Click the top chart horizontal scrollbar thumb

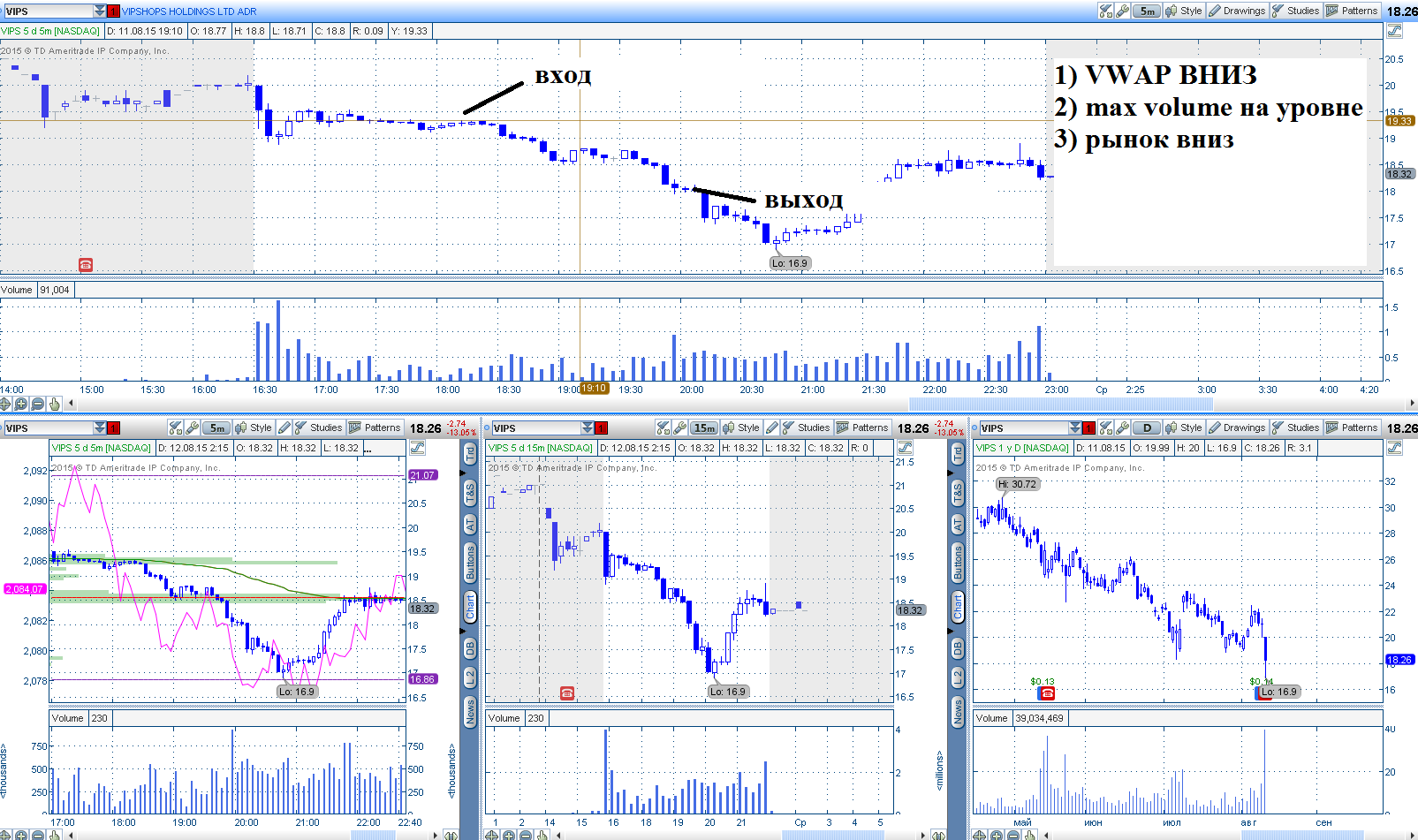[1060, 404]
